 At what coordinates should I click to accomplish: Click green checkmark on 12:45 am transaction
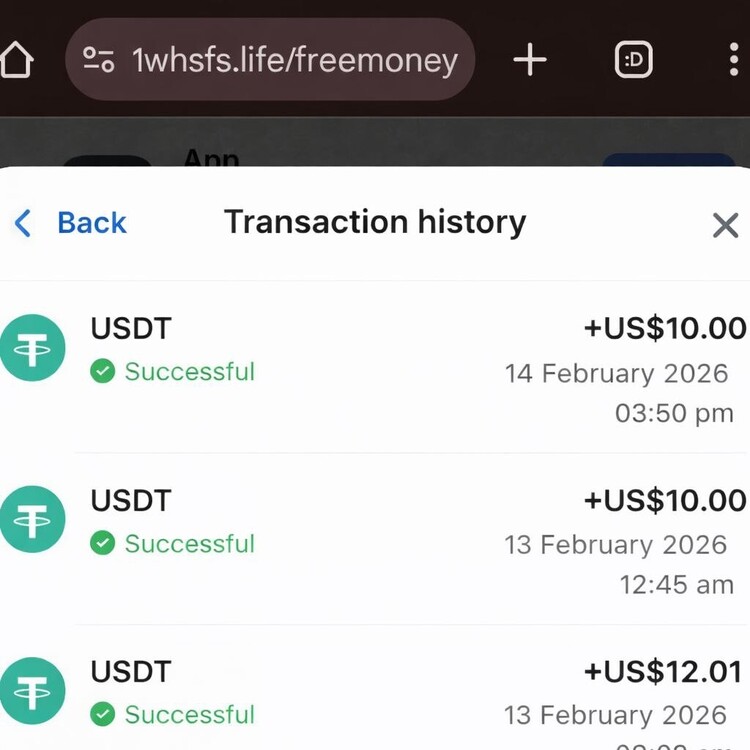coord(102,543)
